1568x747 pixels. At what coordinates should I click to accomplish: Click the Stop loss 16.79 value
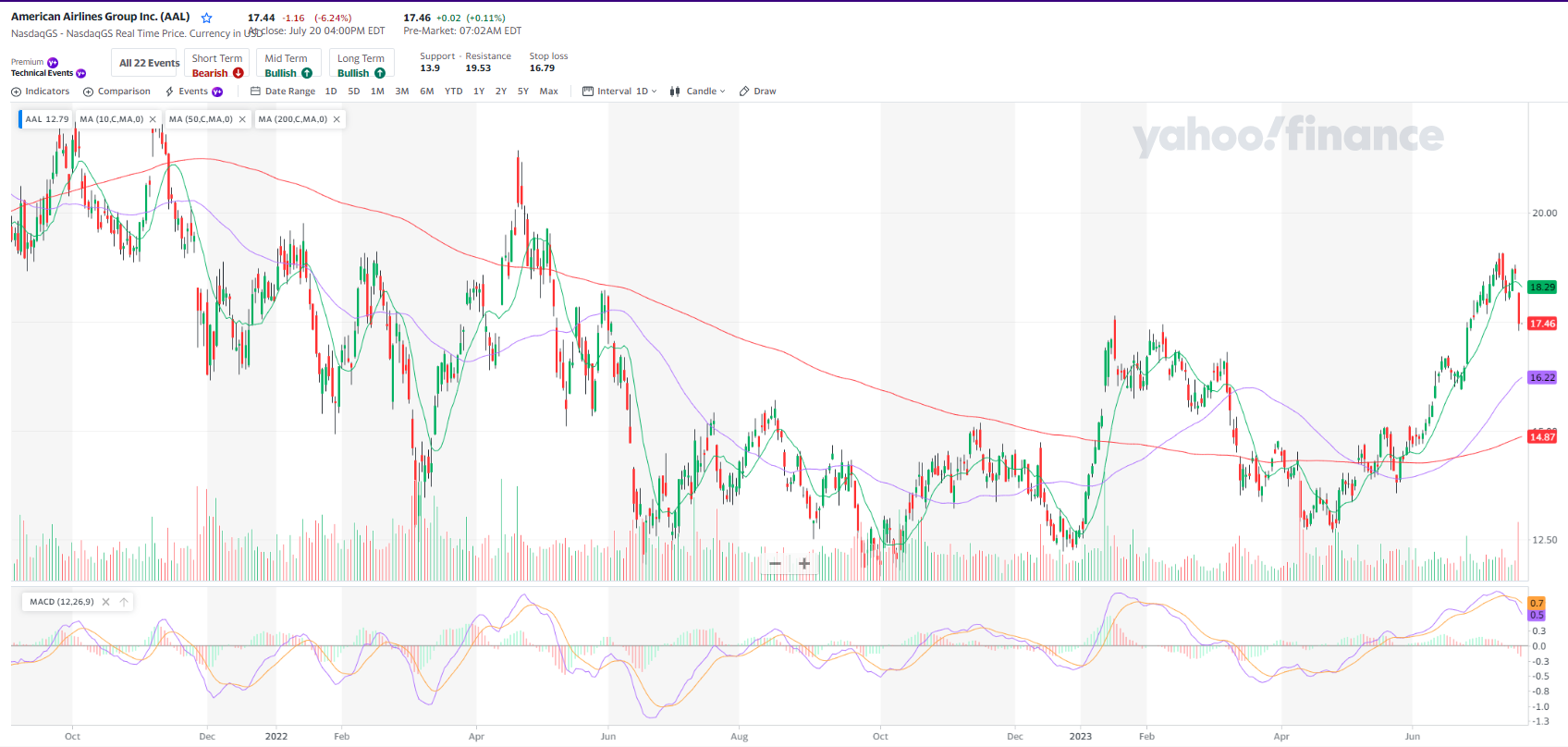(x=542, y=68)
